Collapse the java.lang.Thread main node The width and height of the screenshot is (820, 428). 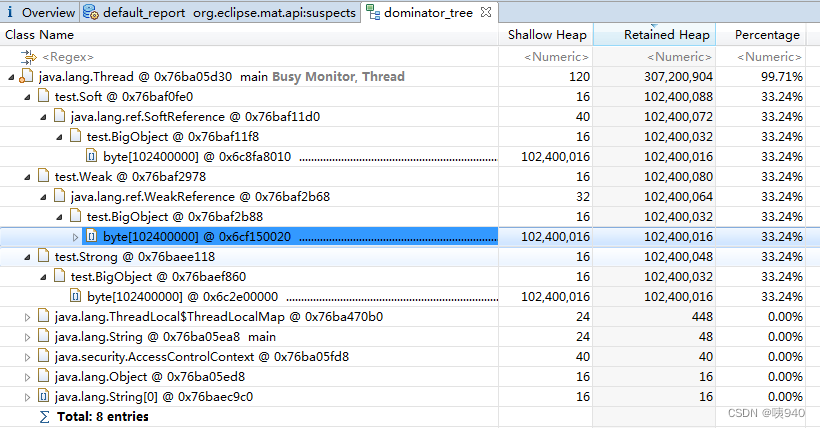pyautogui.click(x=12, y=77)
